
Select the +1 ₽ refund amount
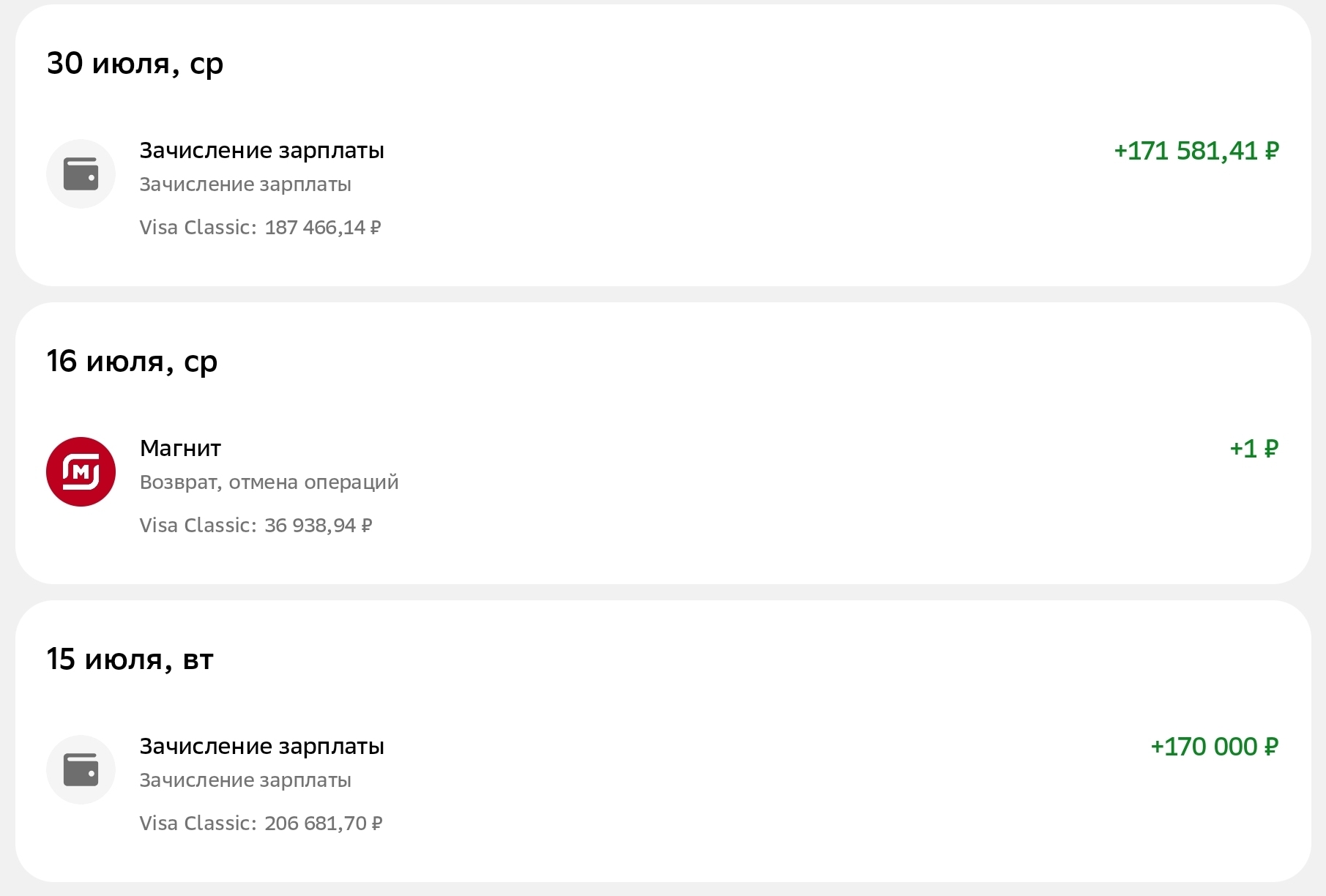click(1254, 448)
